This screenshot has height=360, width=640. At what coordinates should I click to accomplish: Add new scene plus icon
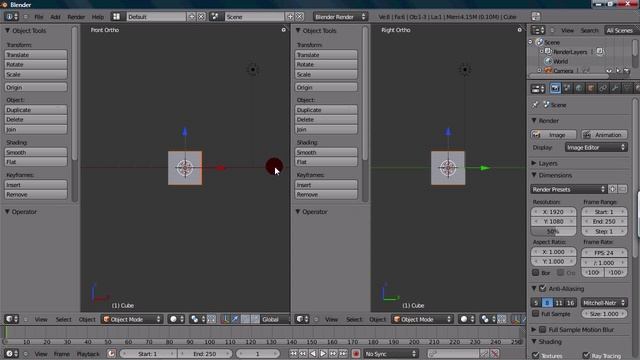290,17
